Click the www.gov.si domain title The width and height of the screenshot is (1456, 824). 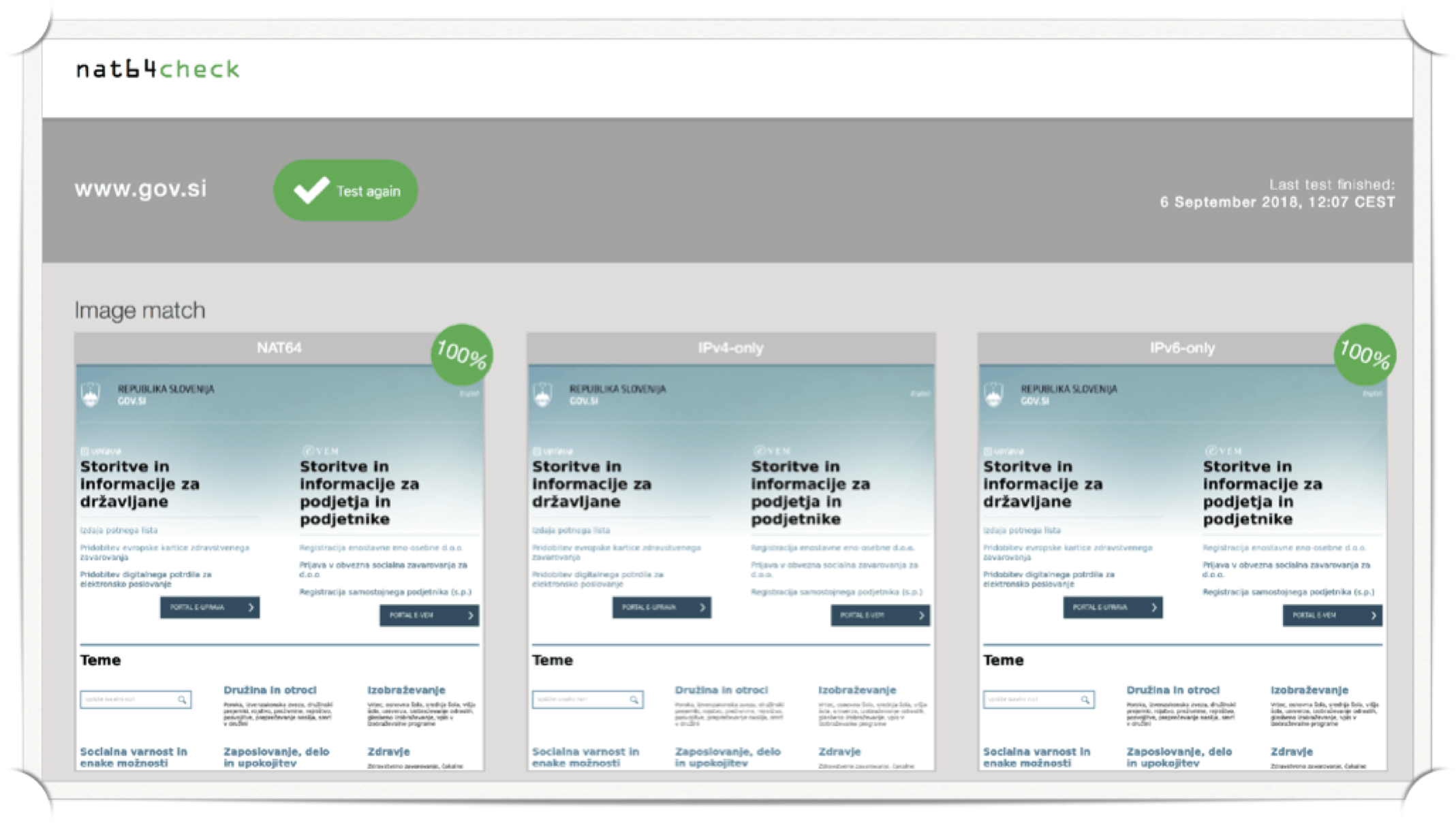point(141,189)
